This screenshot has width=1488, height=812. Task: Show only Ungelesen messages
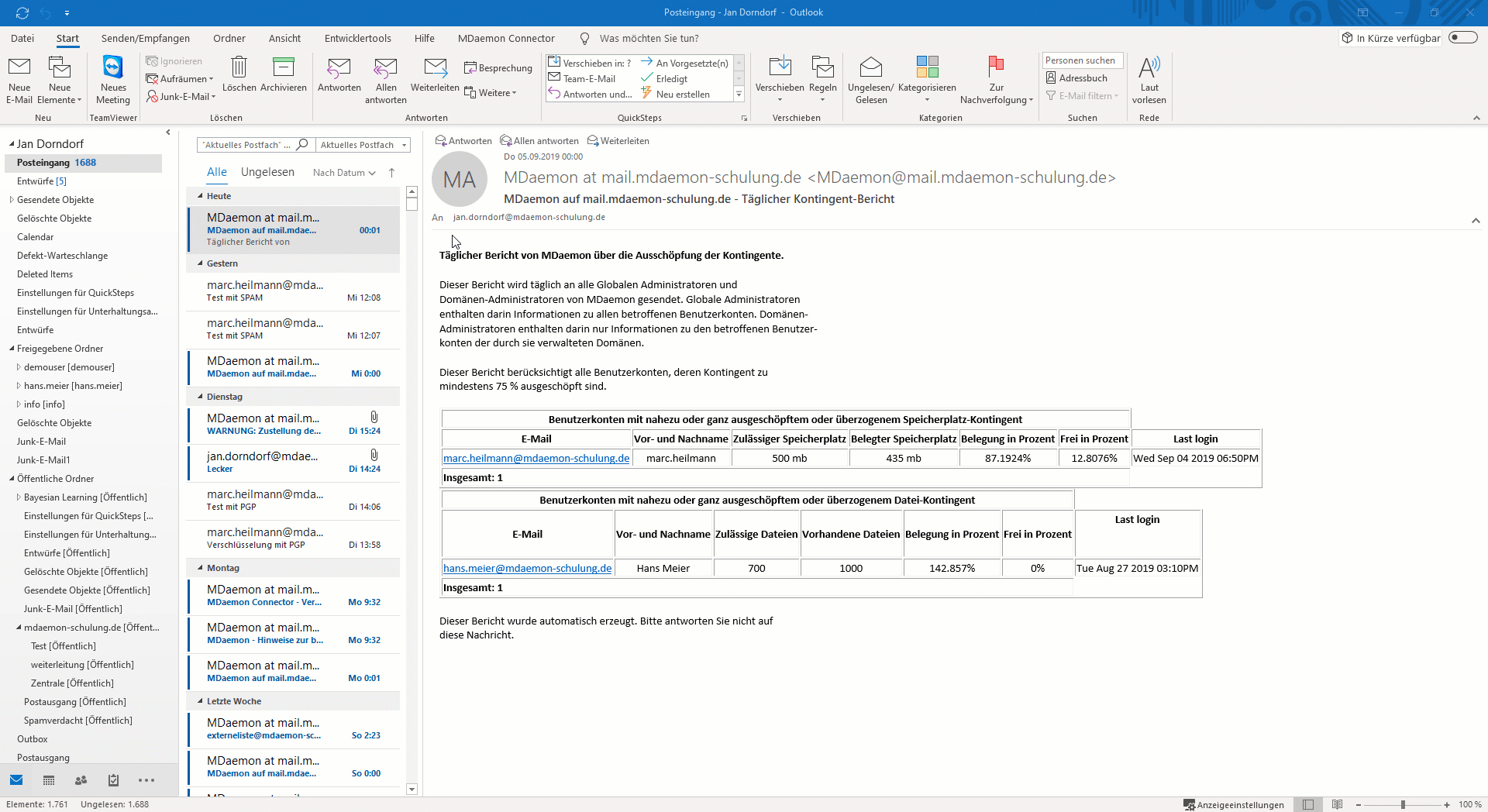pos(267,172)
